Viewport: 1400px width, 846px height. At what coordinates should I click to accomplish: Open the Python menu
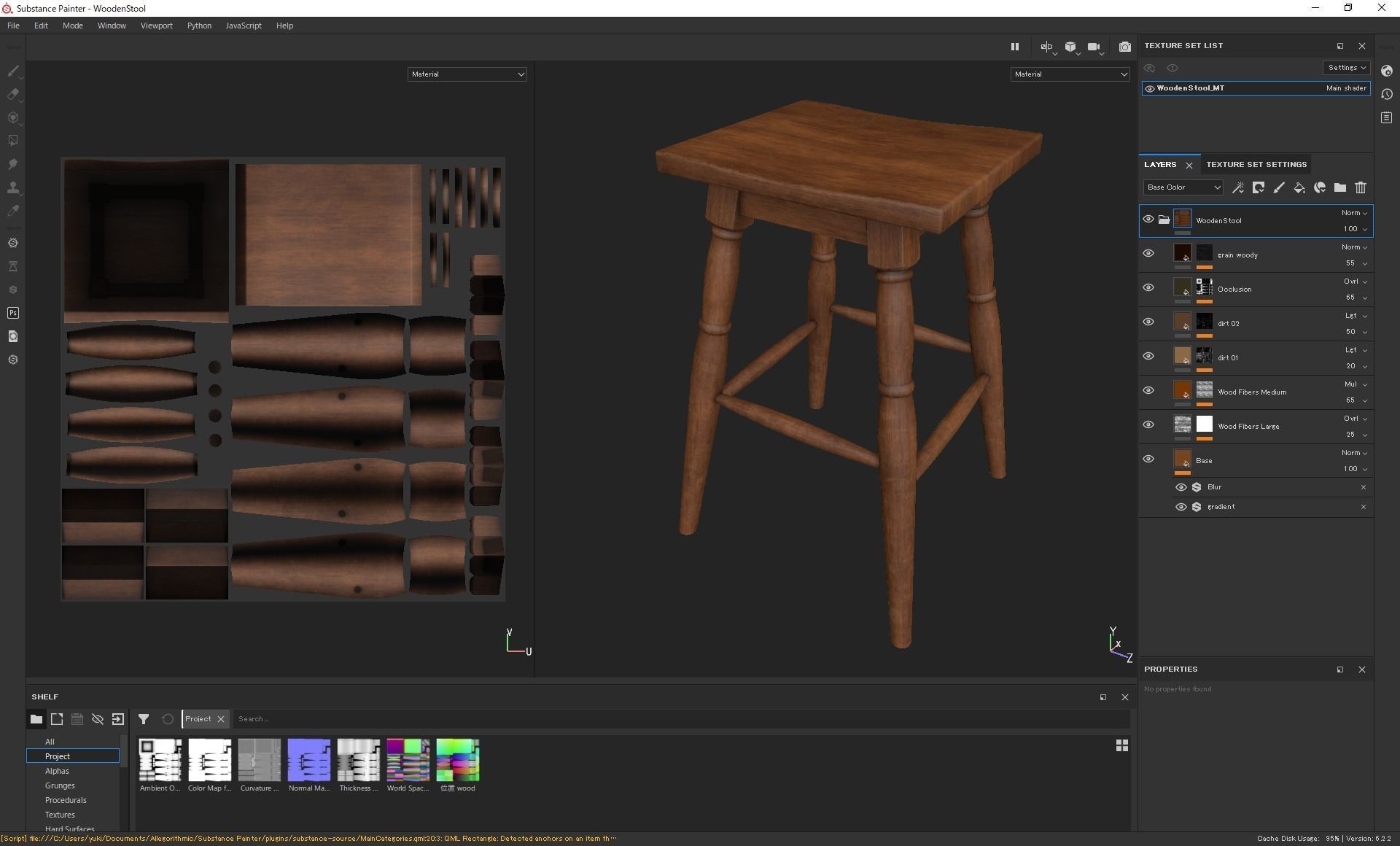pyautogui.click(x=199, y=26)
